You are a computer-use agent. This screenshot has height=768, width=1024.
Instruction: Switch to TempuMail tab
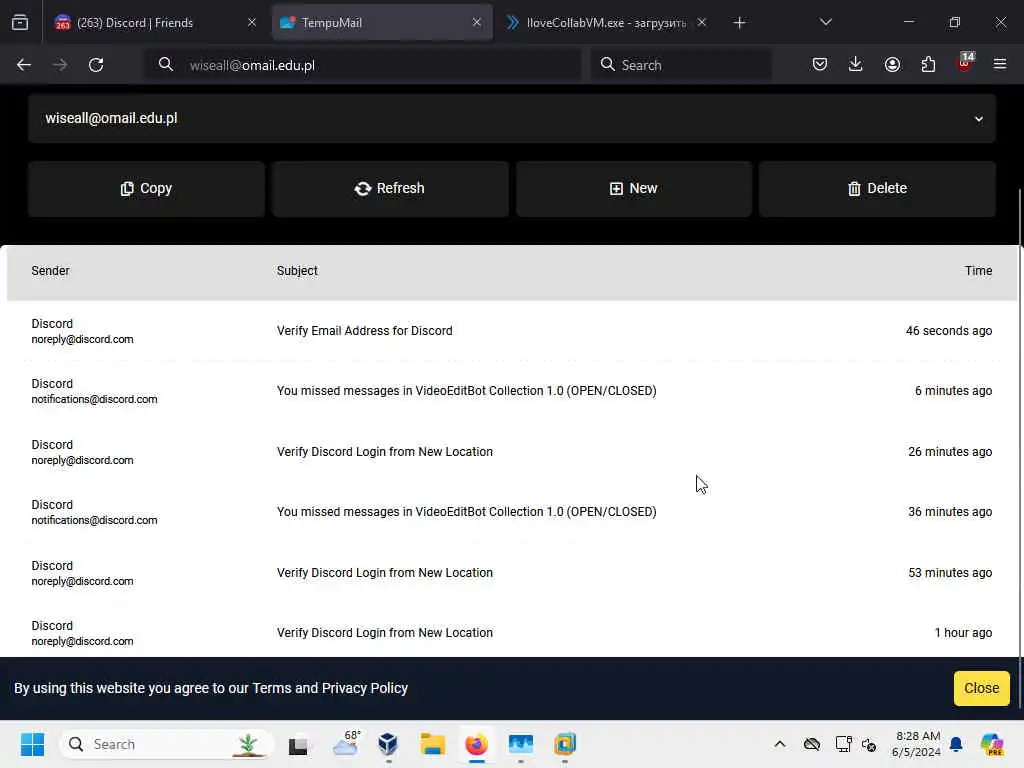(382, 23)
